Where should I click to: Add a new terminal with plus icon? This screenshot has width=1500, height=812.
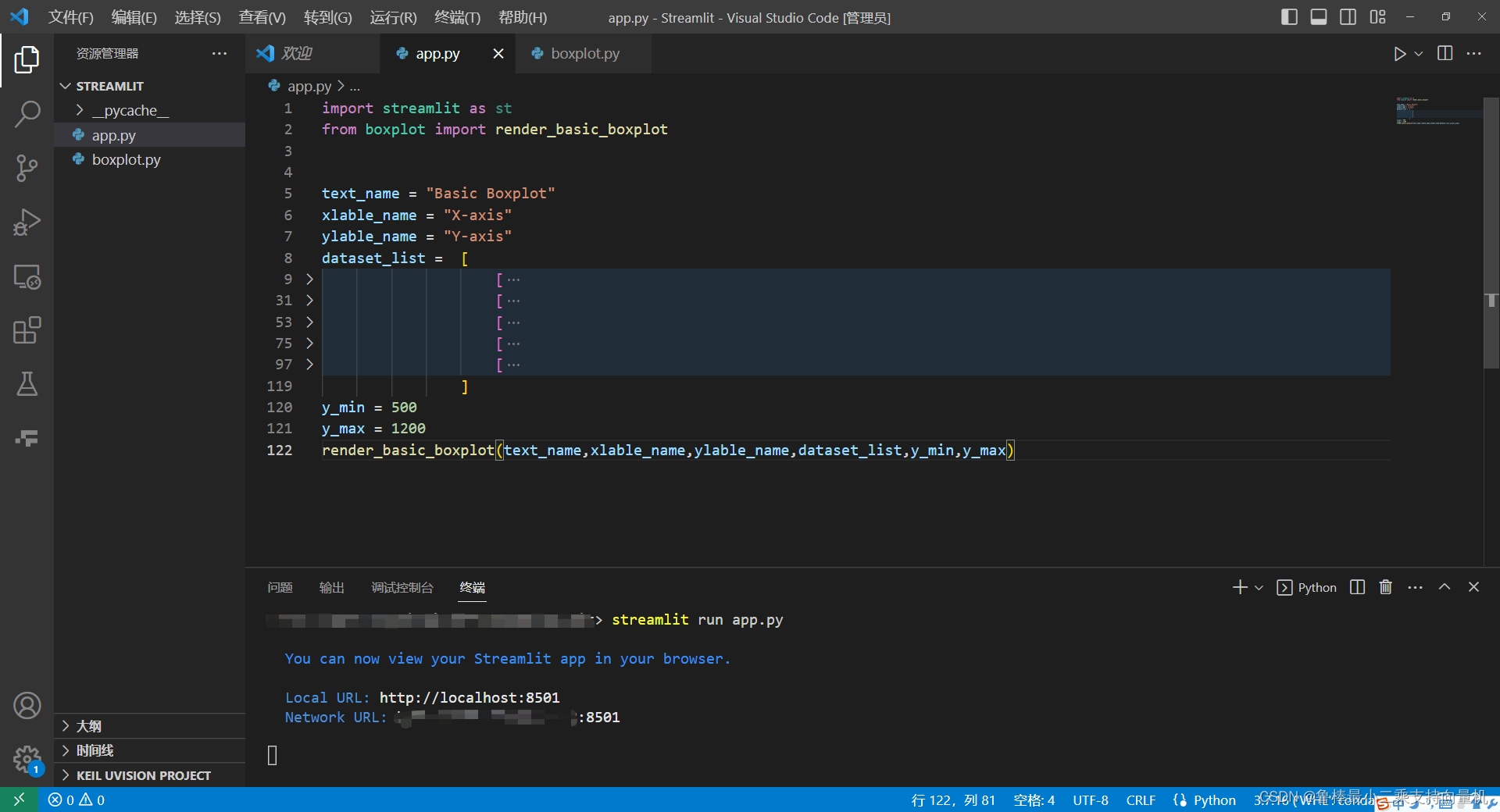tap(1240, 587)
